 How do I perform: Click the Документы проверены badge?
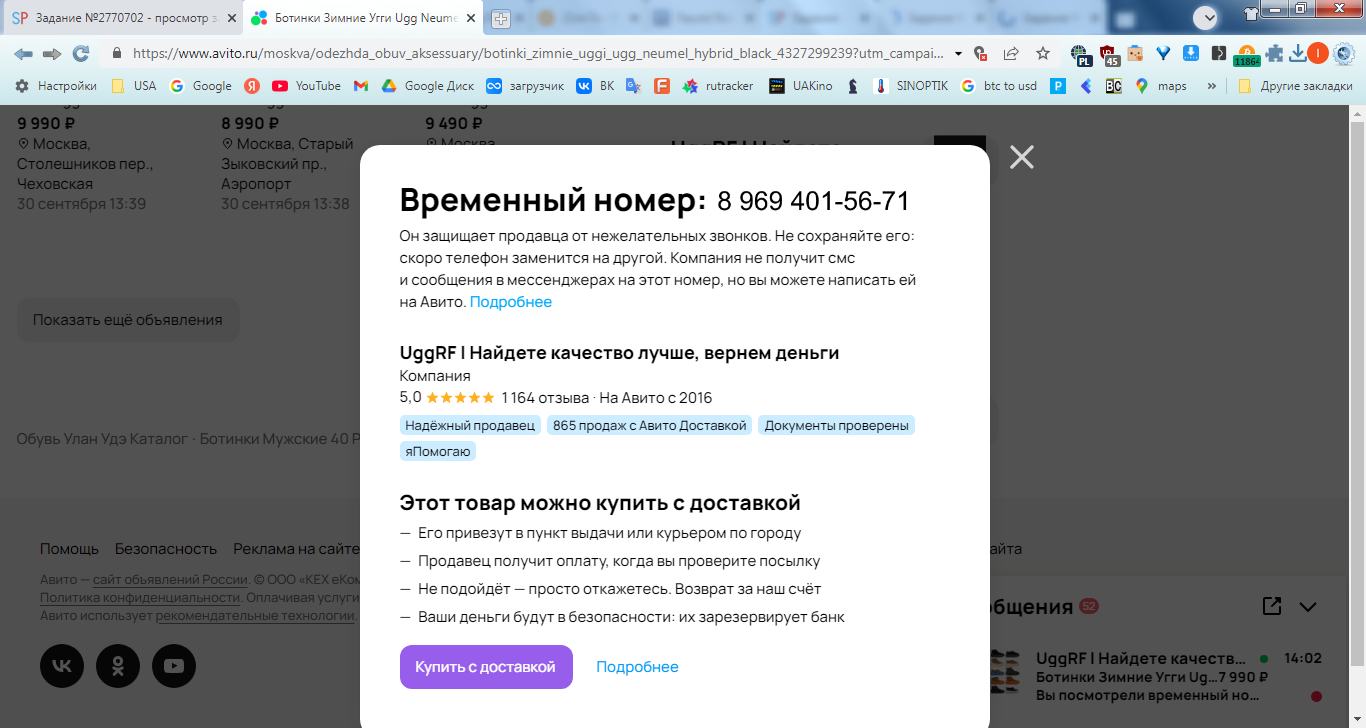pyautogui.click(x=836, y=426)
